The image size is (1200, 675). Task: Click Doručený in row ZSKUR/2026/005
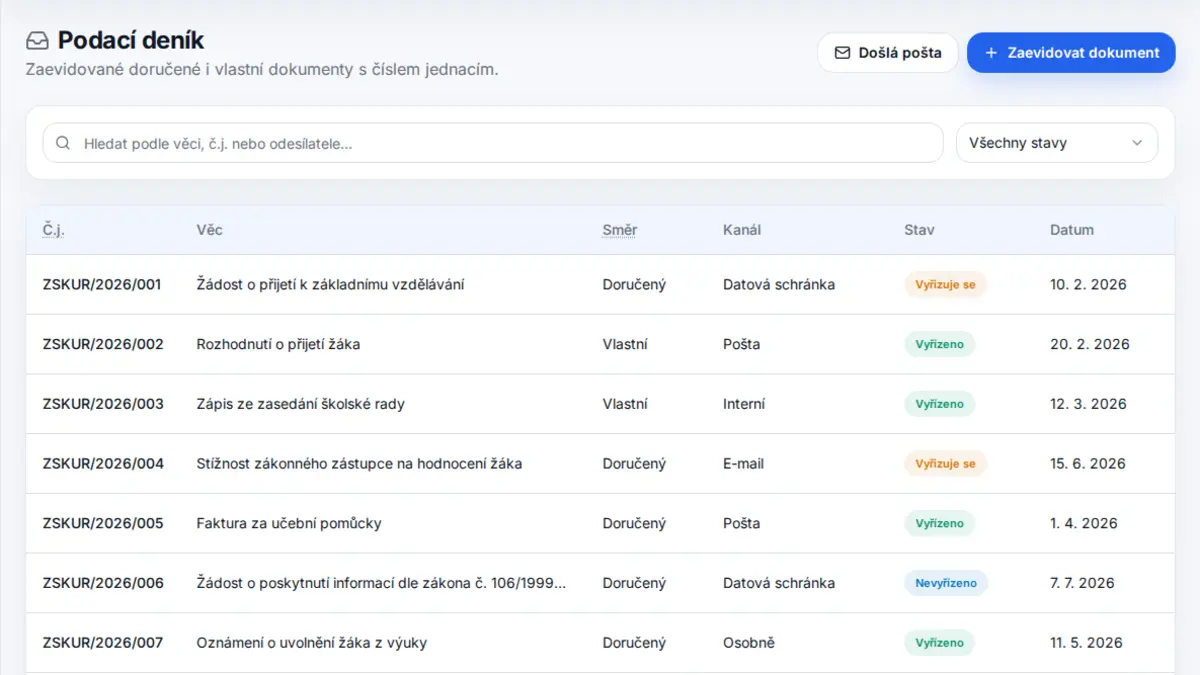point(634,523)
